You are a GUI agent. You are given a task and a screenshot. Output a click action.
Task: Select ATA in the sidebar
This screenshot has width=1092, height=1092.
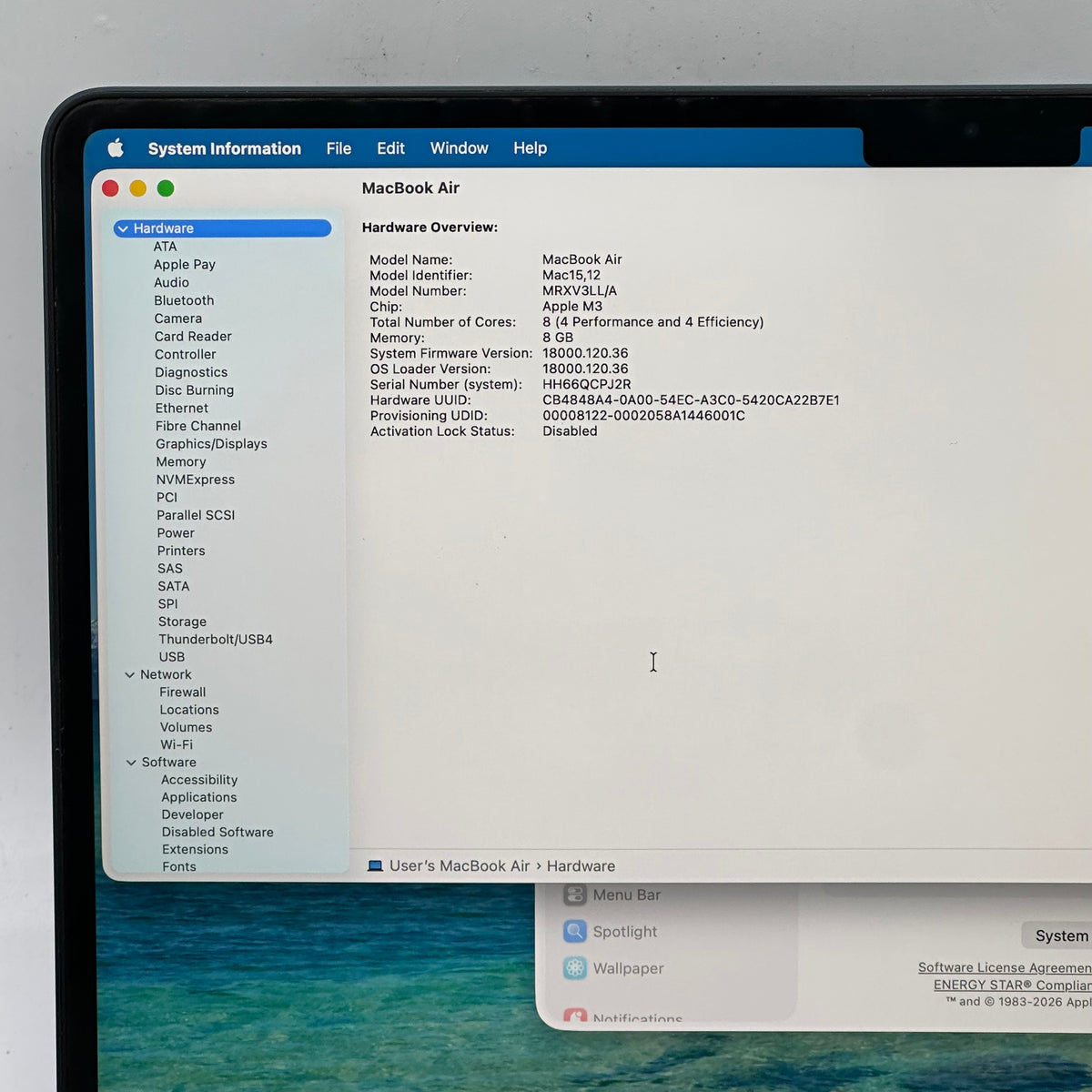tap(165, 247)
